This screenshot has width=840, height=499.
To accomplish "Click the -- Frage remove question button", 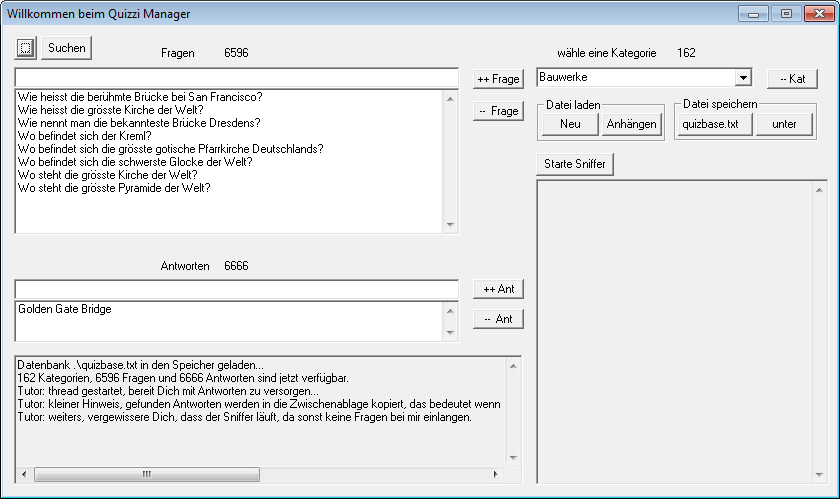I will pyautogui.click(x=498, y=111).
